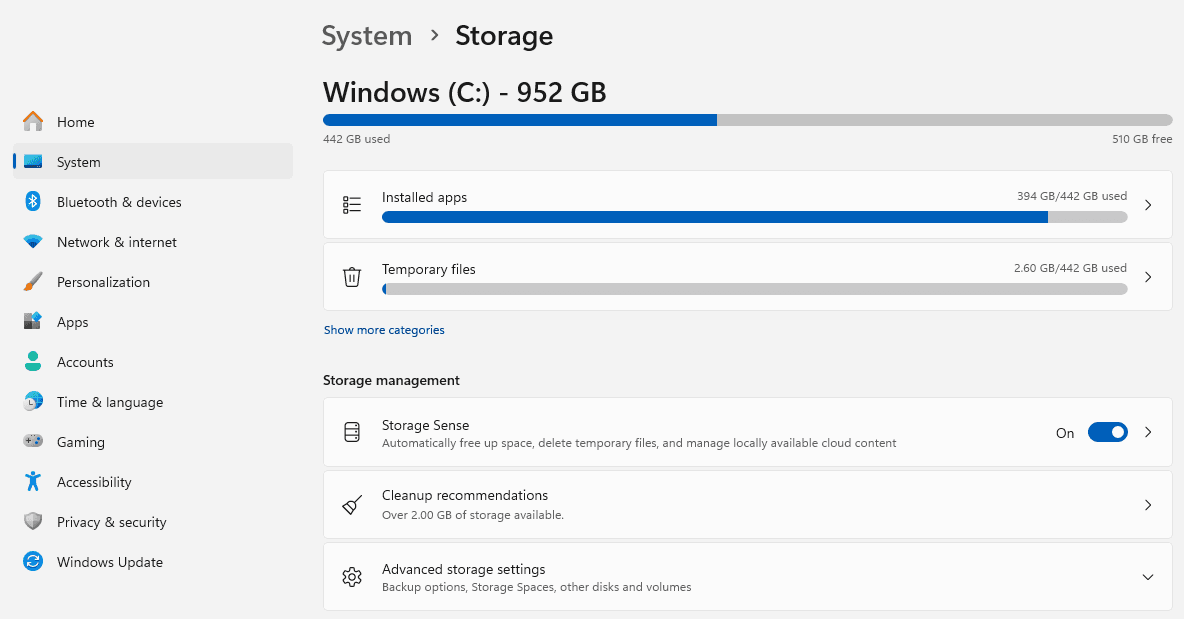Click the Windows (C:) storage usage bar
Image resolution: width=1184 pixels, height=619 pixels.
tap(747, 120)
